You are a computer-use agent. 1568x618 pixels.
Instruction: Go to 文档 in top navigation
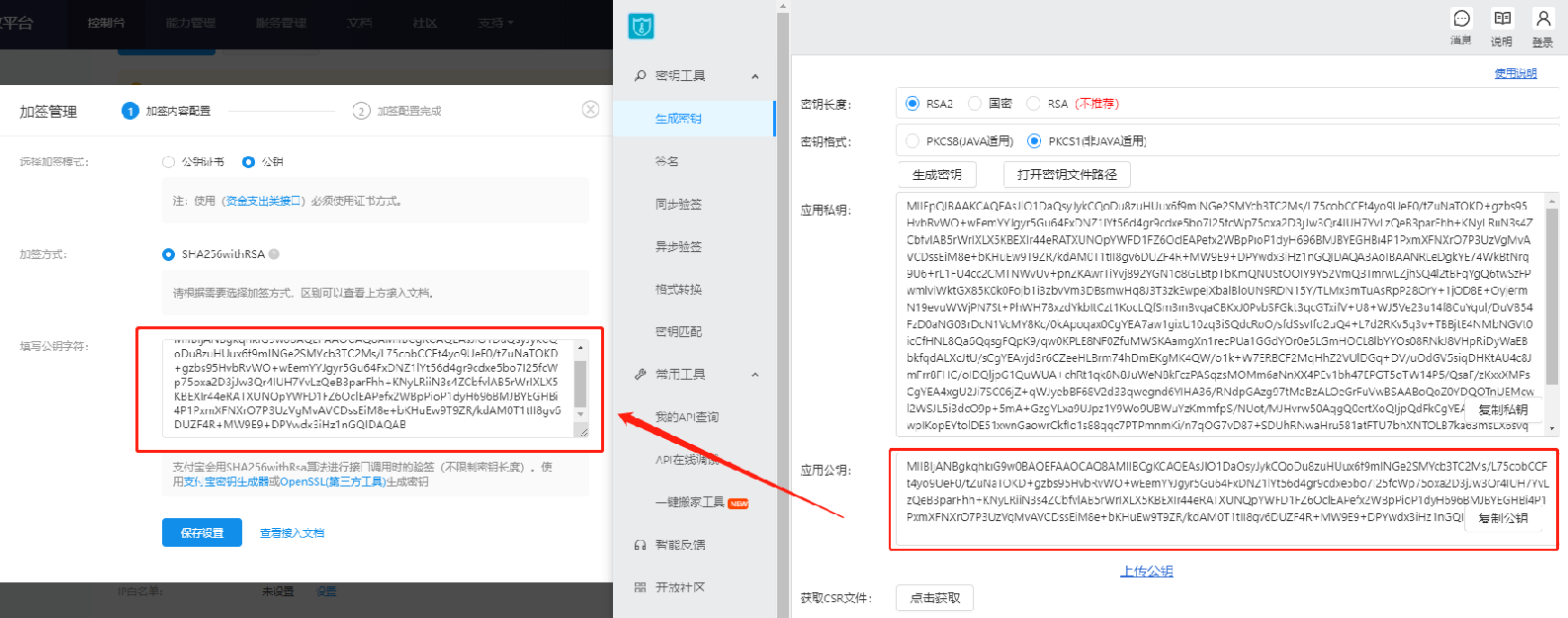360,23
